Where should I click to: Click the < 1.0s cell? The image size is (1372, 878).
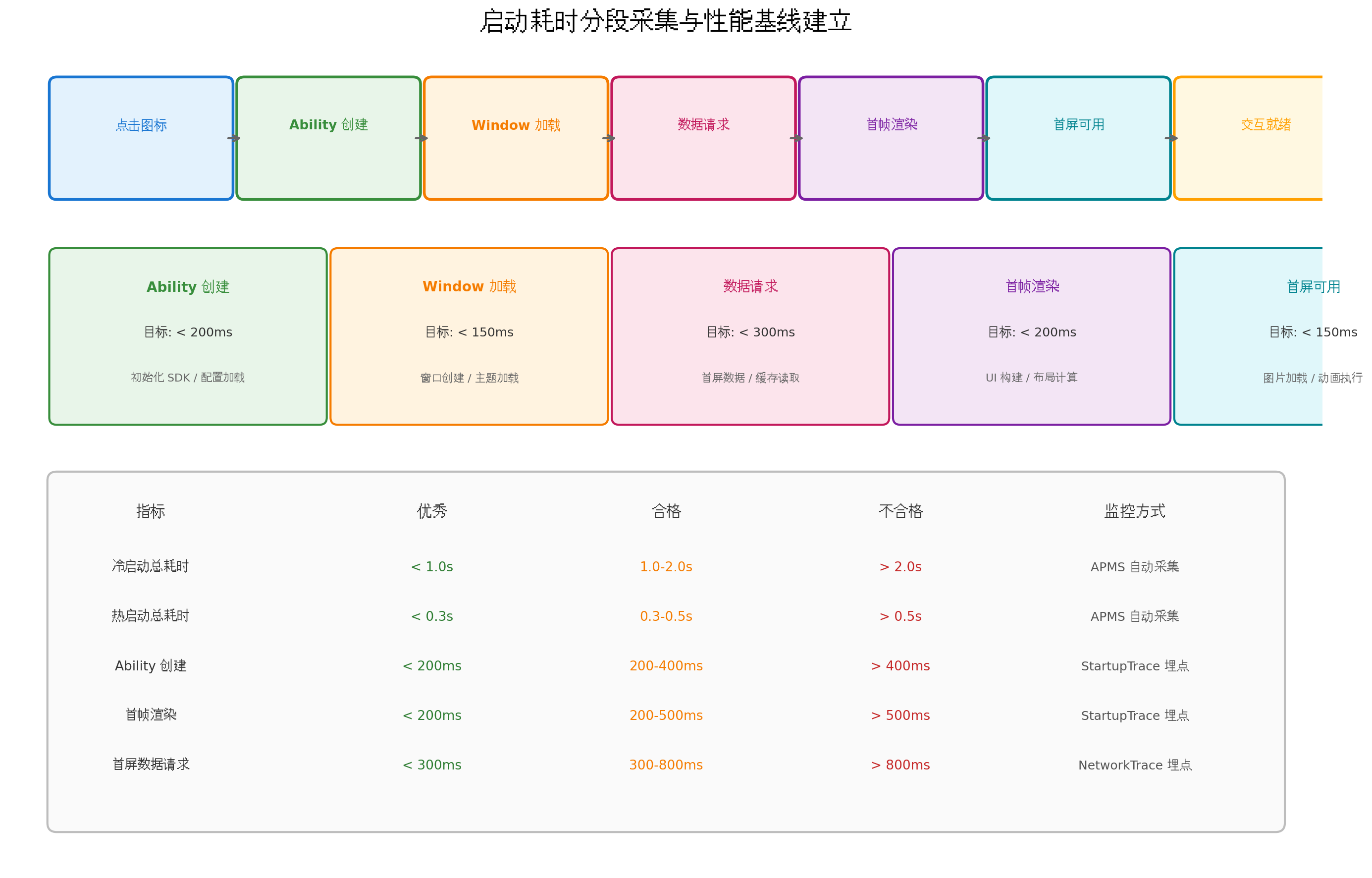pos(432,567)
